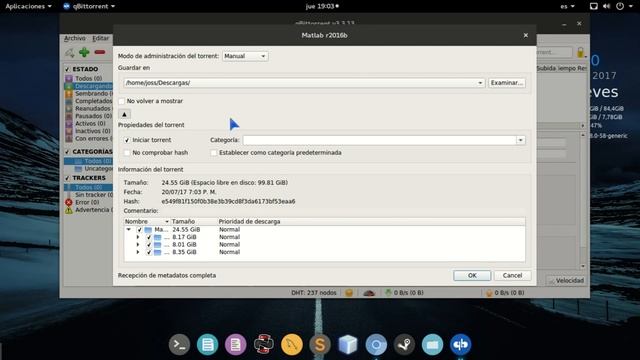The image size is (640, 360).
Task: Expand the 8.17 GiB folder tree arrow
Action: [x=138, y=237]
